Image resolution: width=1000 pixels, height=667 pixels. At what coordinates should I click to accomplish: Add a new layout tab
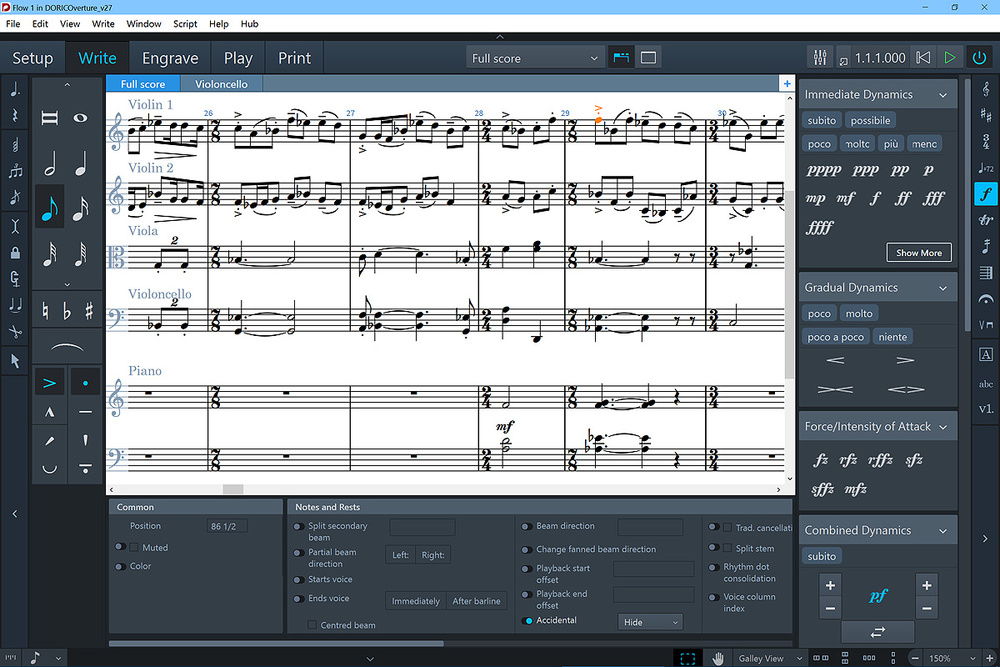click(787, 84)
